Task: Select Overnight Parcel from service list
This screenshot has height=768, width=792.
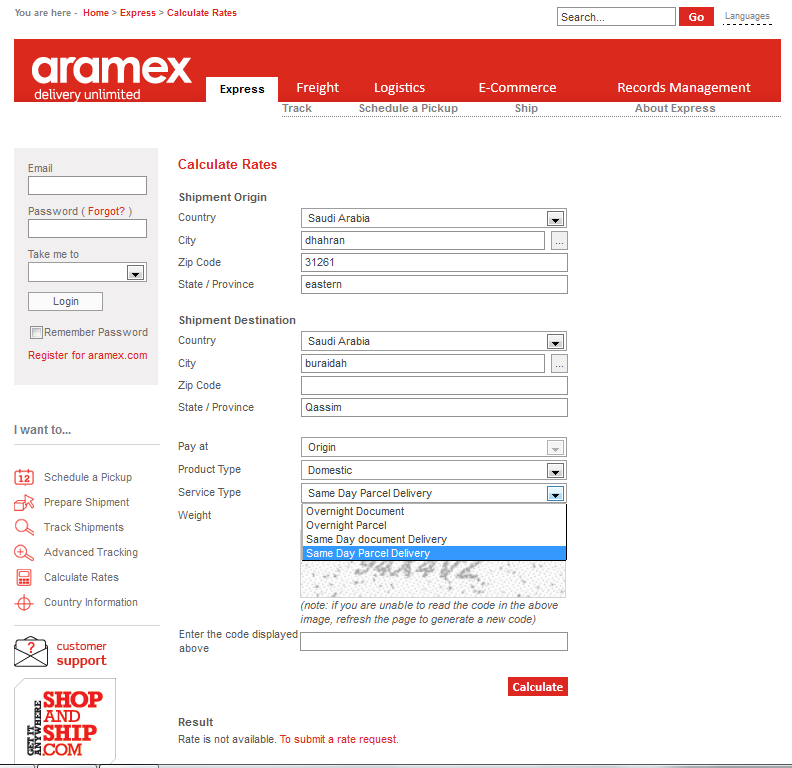Action: click(x=346, y=525)
